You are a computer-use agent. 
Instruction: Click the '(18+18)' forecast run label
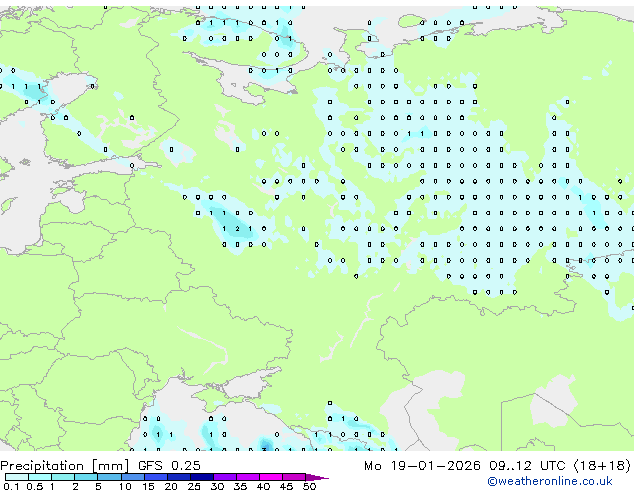602,466
